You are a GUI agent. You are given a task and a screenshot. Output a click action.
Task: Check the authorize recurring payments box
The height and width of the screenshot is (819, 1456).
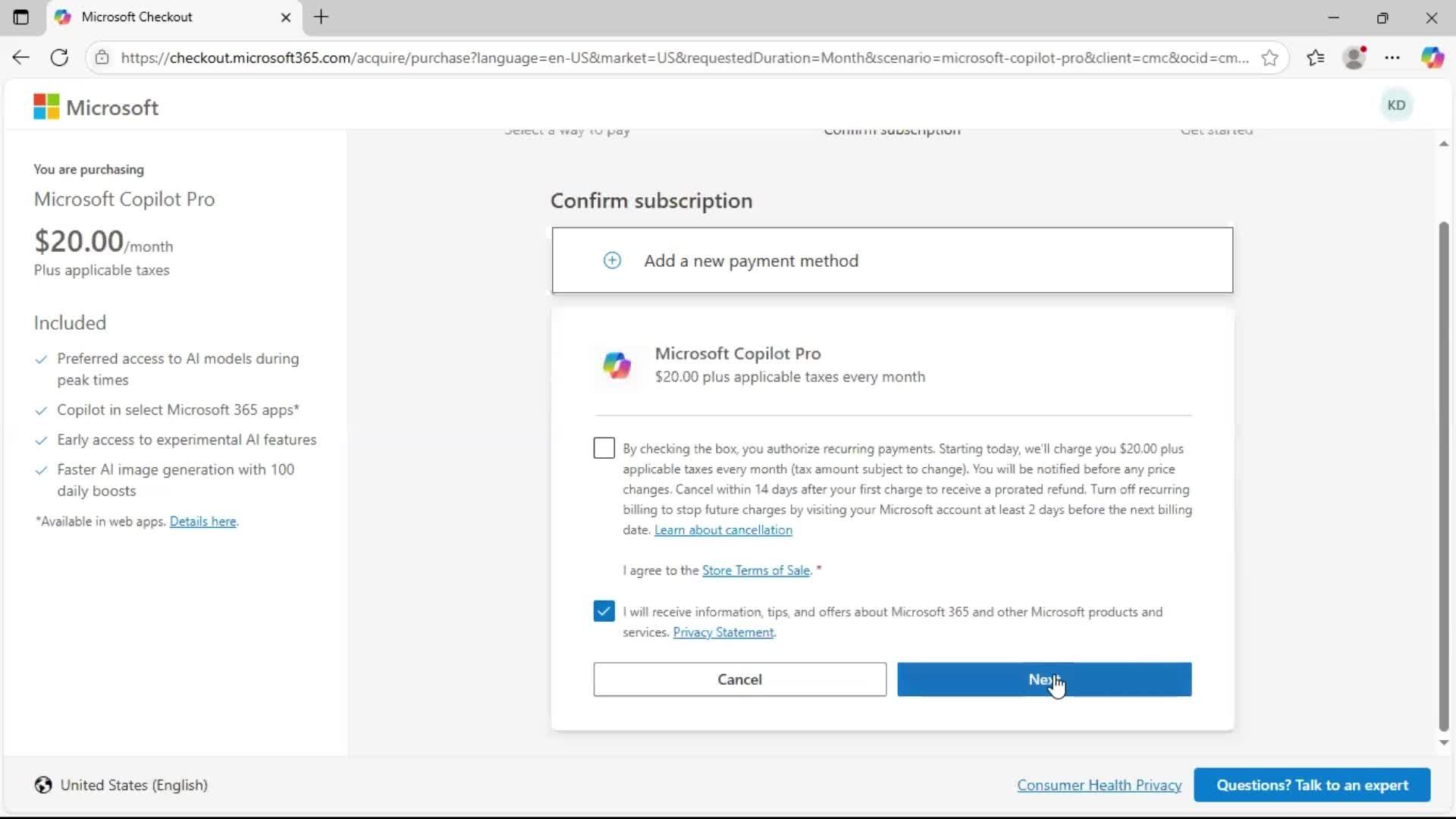604,448
